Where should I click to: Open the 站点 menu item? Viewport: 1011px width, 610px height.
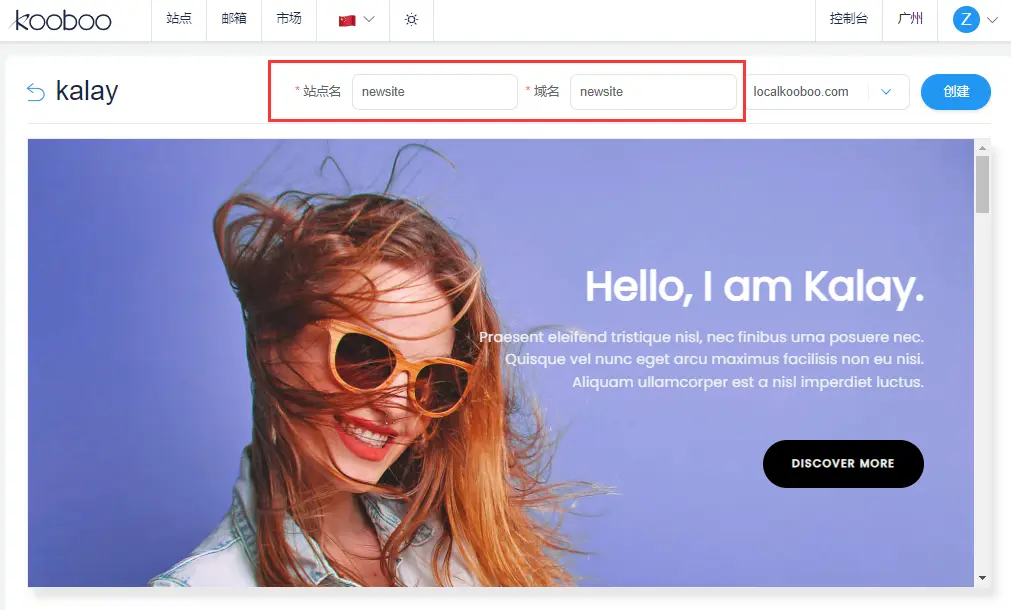pos(179,19)
